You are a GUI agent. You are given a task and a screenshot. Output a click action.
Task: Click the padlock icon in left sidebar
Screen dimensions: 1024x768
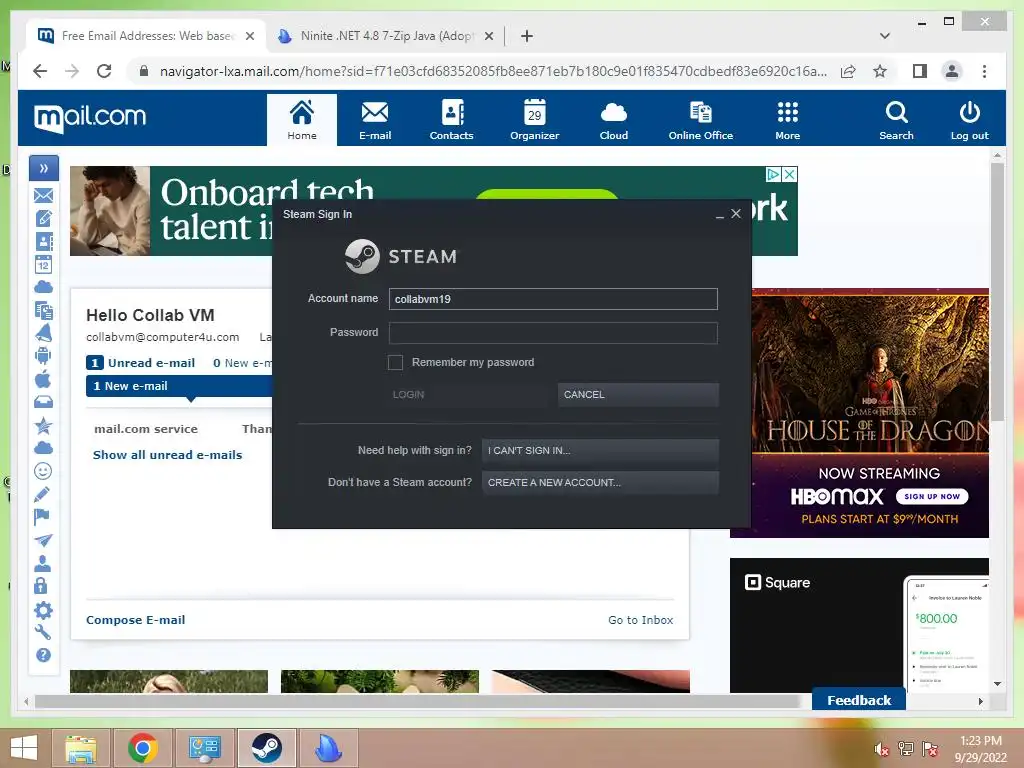41,586
